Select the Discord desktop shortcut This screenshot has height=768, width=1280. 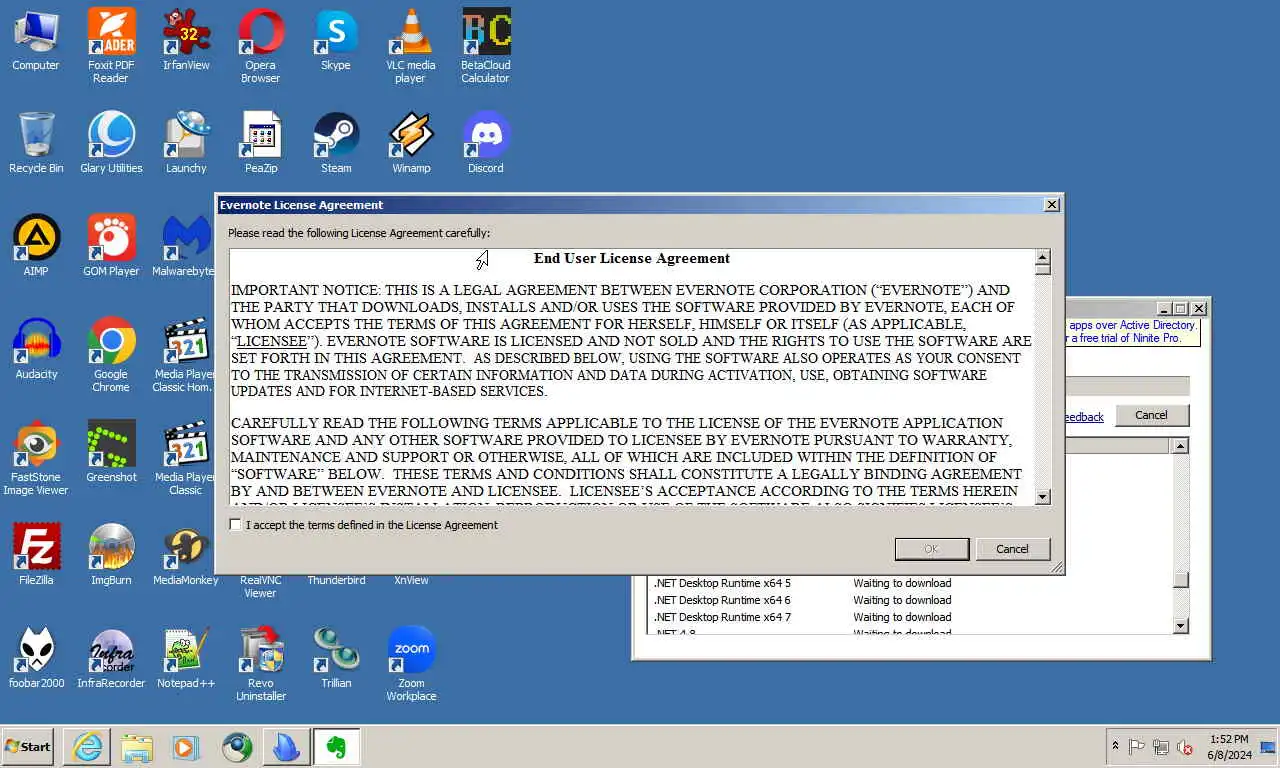(x=486, y=143)
